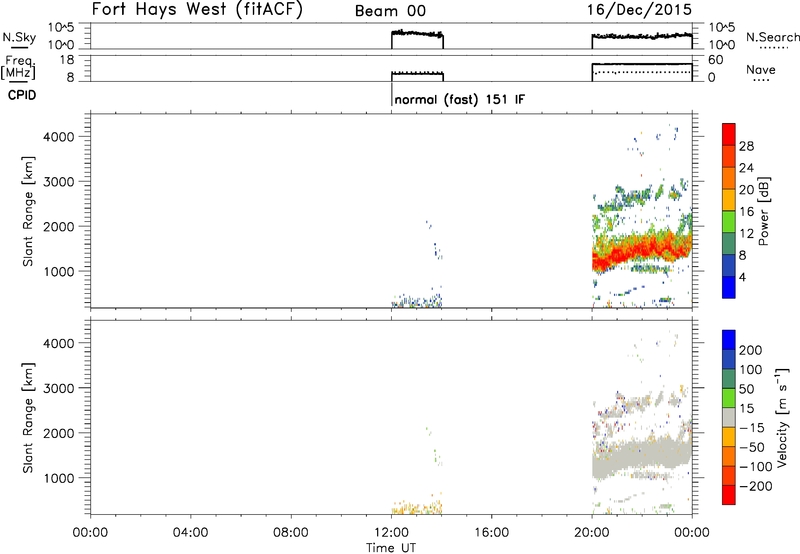Screen dimensions: 800x554
Task: Select the "60" Nave axis label
Action: 716,60
